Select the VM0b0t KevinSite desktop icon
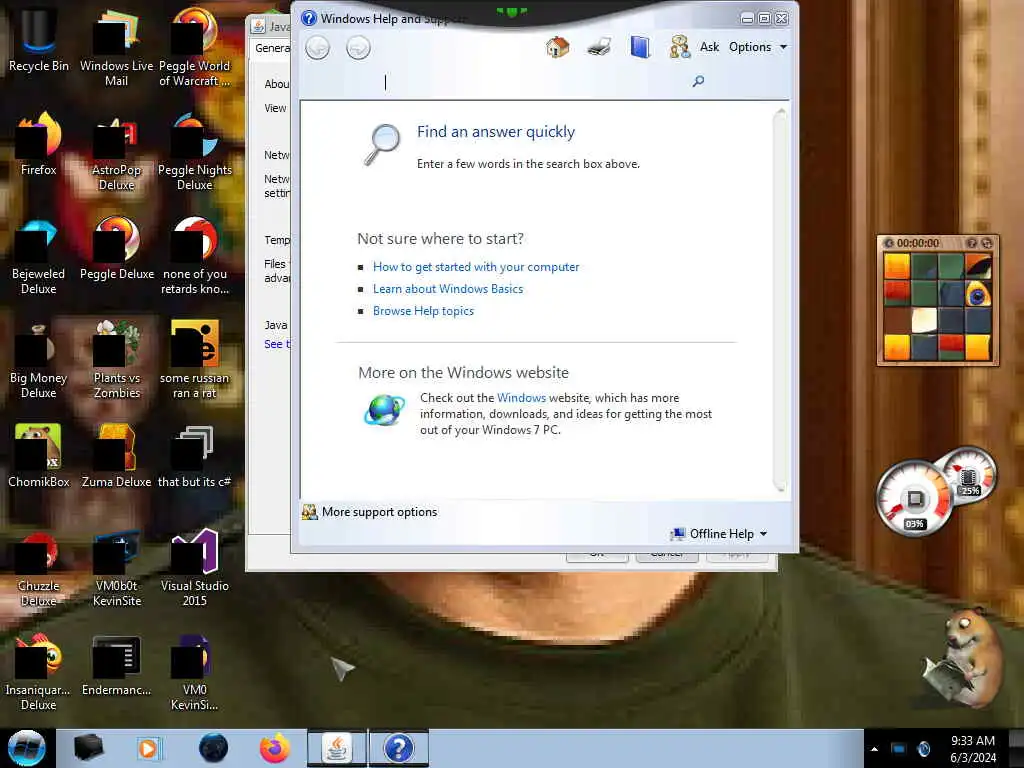 pos(116,568)
